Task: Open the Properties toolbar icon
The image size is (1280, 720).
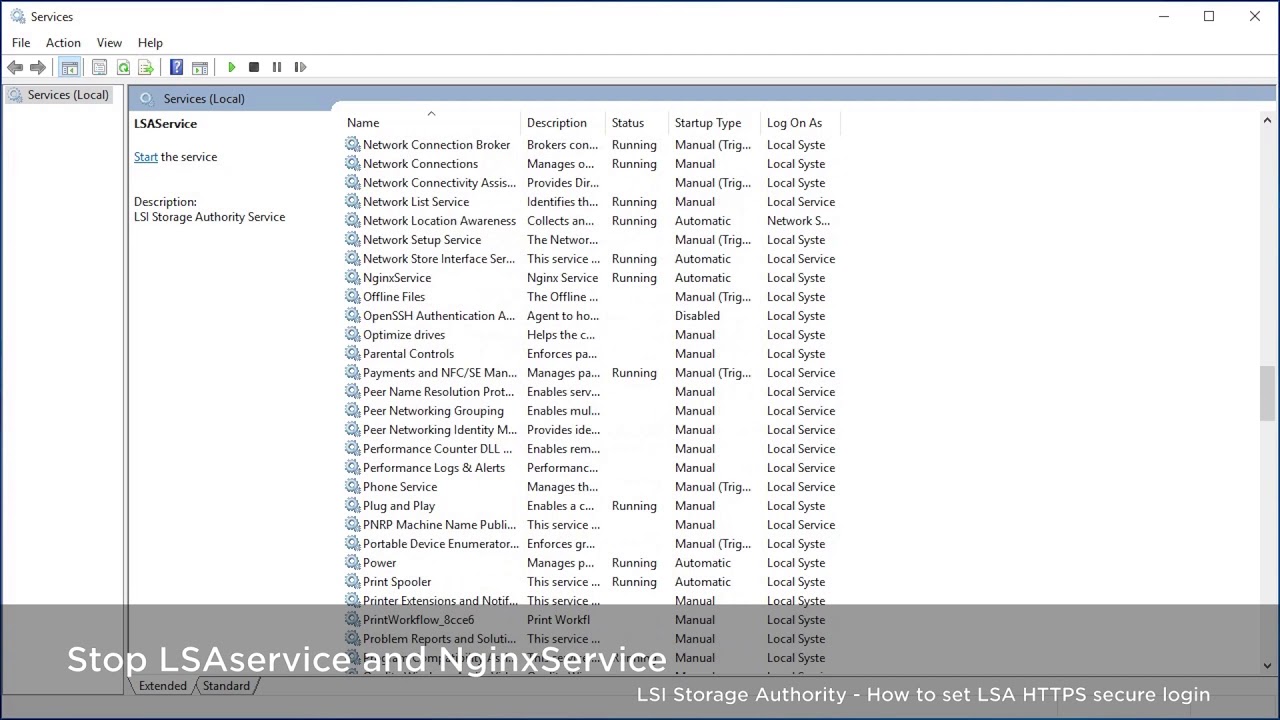Action: 99,67
